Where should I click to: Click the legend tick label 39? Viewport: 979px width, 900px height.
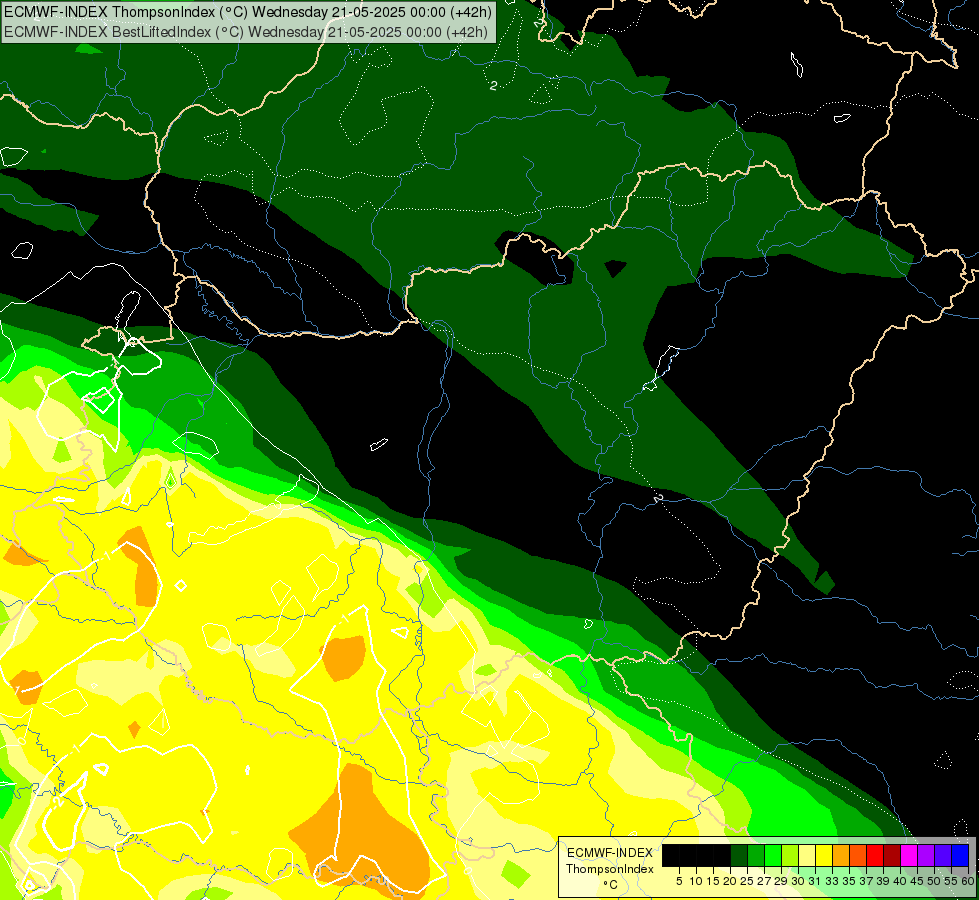(x=883, y=881)
